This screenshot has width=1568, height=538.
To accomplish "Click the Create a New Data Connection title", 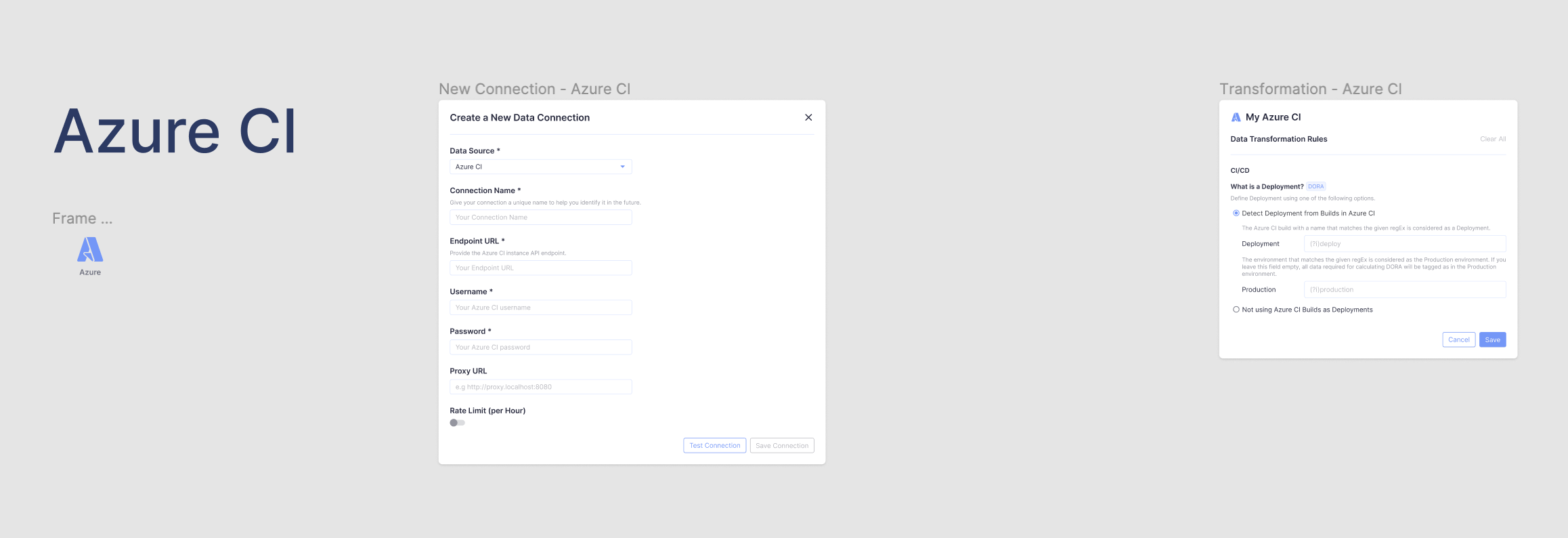I will coord(519,118).
